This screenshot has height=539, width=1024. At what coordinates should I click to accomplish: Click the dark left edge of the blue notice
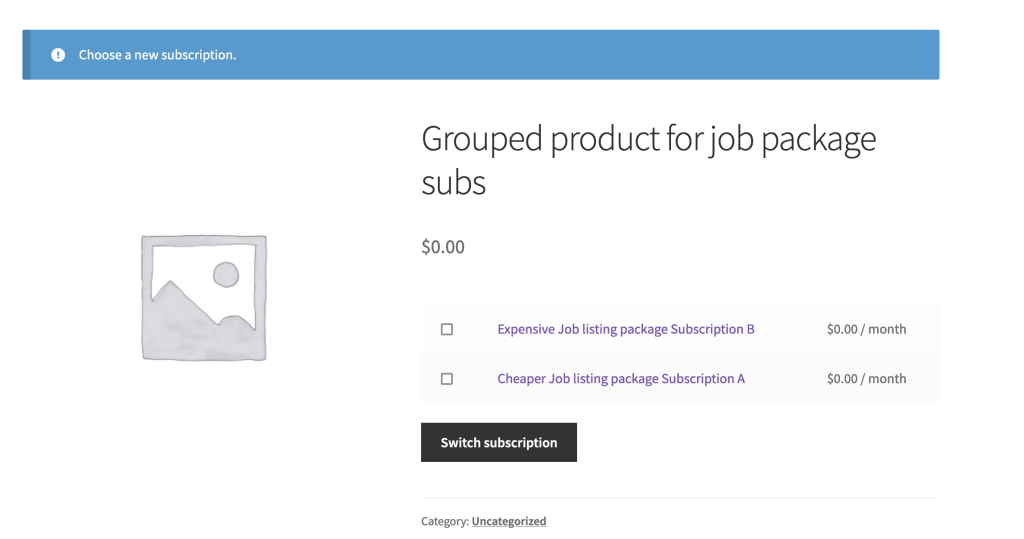[x=26, y=55]
